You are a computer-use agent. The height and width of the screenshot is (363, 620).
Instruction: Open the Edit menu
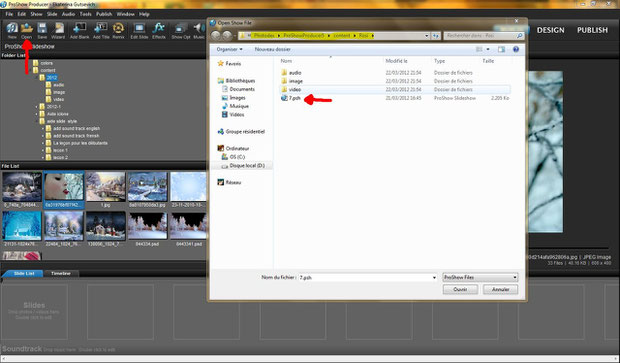[22, 14]
